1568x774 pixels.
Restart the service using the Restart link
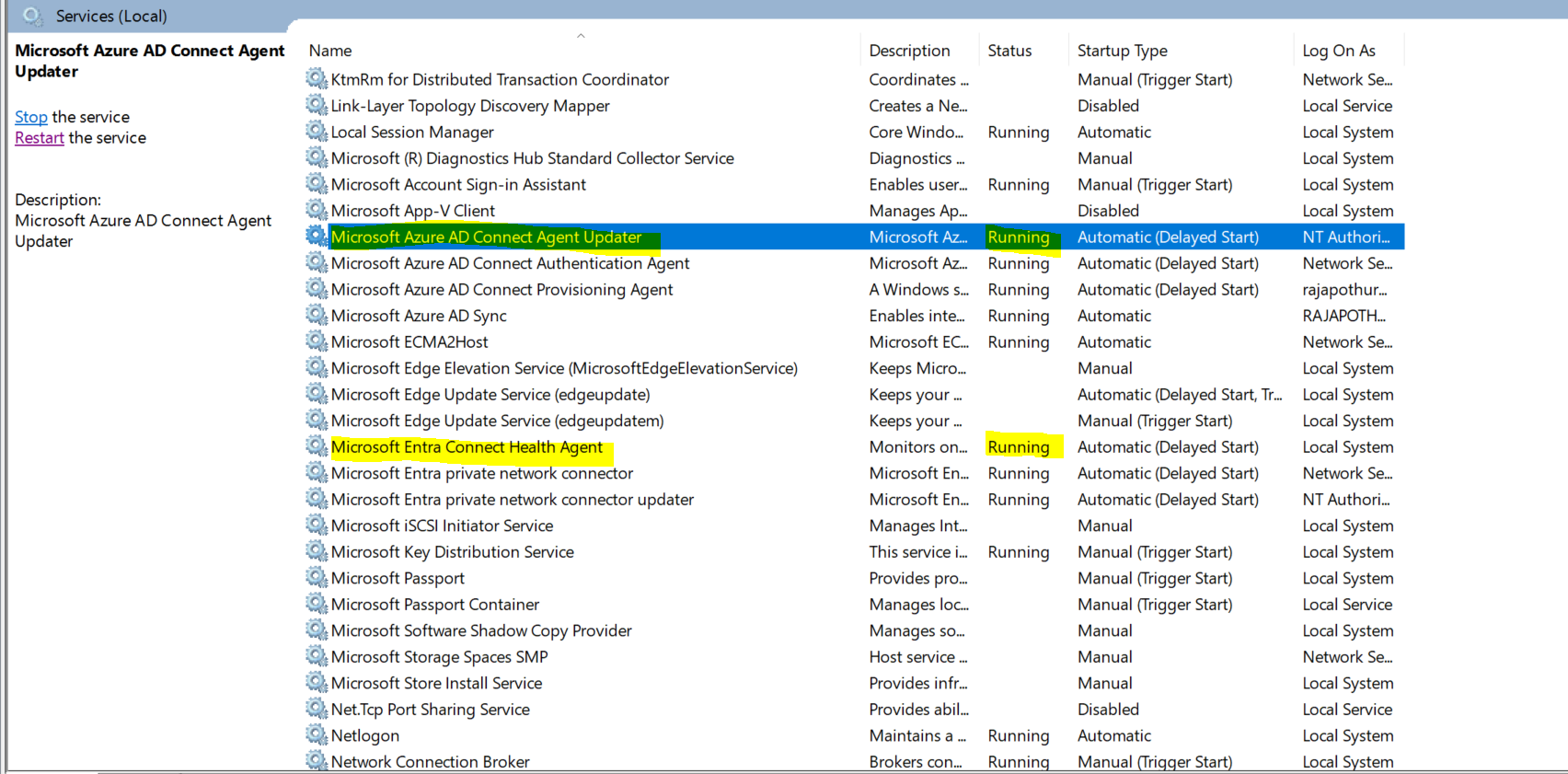(40, 138)
